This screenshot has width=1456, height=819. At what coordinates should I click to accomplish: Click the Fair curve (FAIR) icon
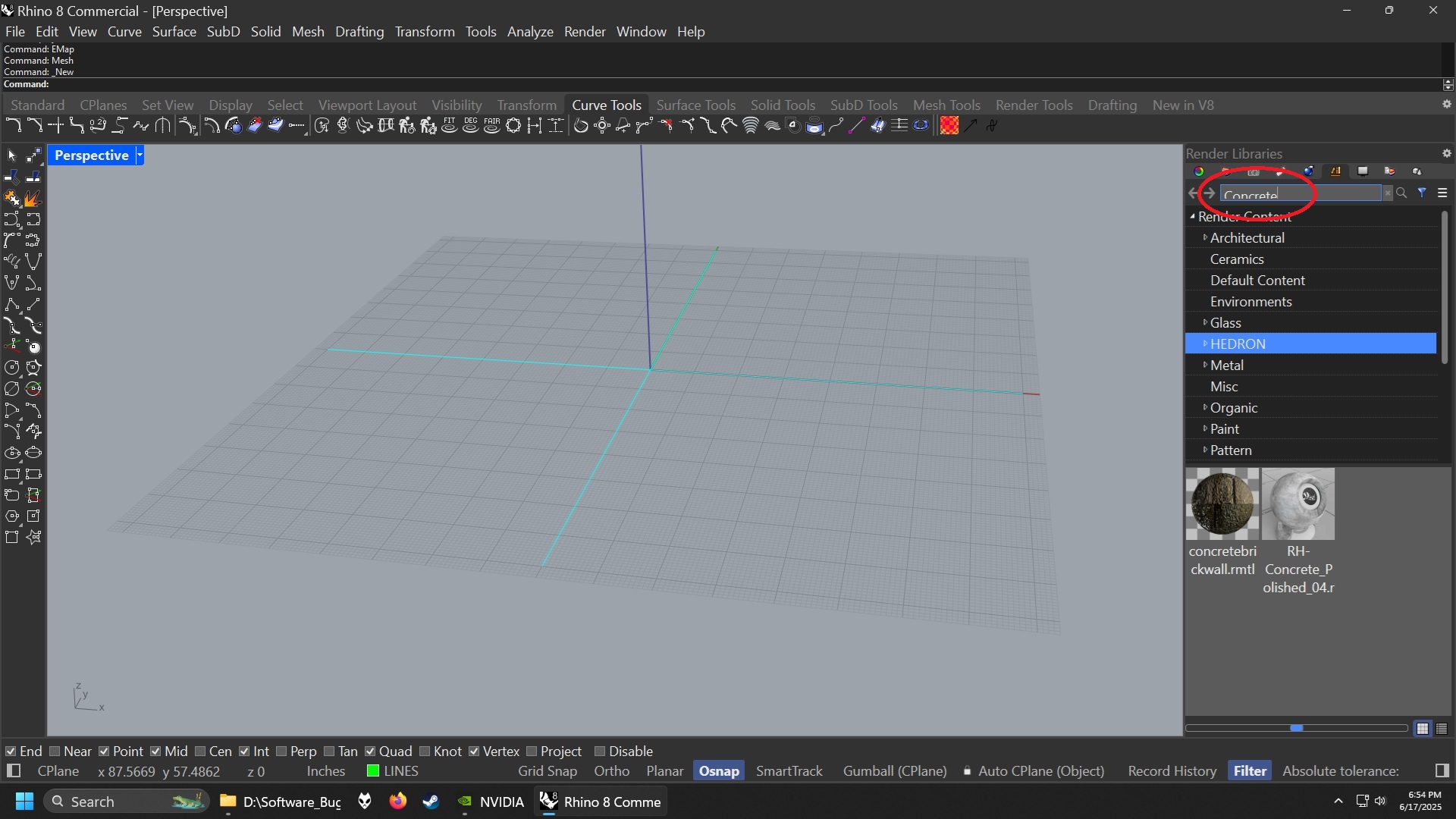[x=491, y=125]
